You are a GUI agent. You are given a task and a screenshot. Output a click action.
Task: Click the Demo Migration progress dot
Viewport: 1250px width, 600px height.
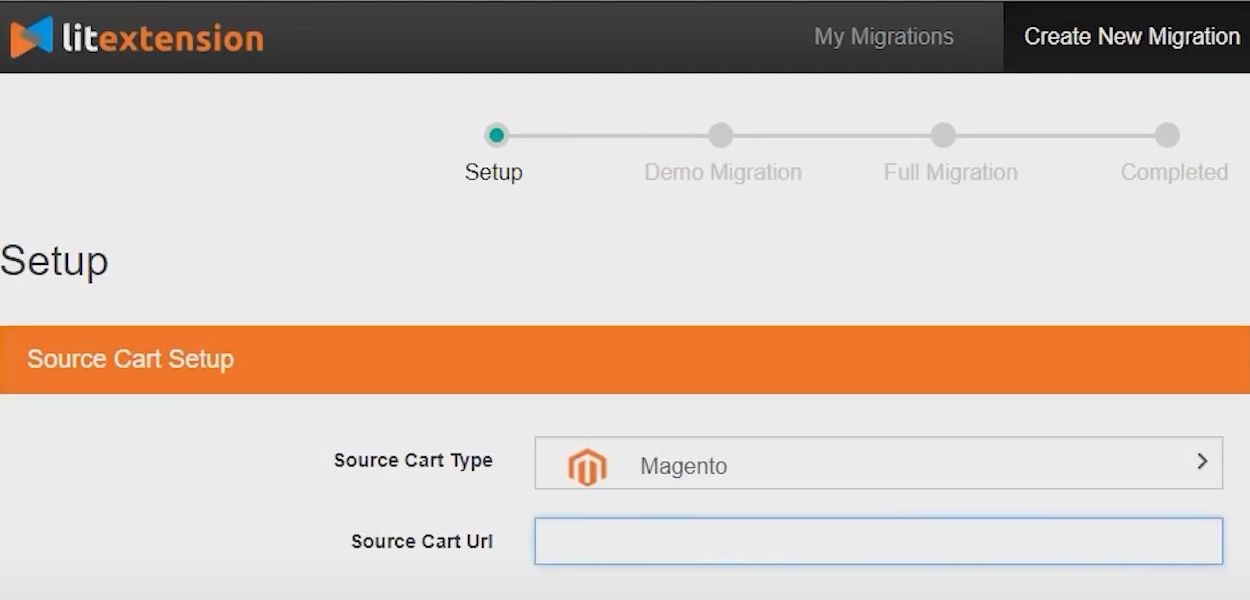click(722, 135)
